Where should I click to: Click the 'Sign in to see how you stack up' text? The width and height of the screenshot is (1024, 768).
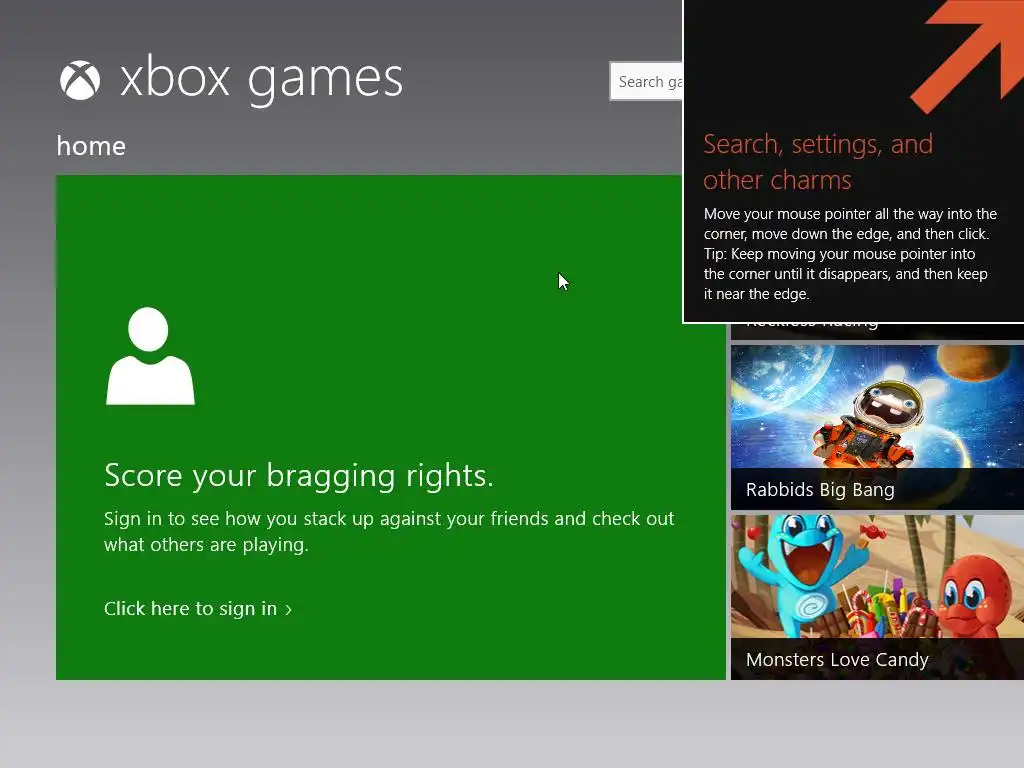389,532
